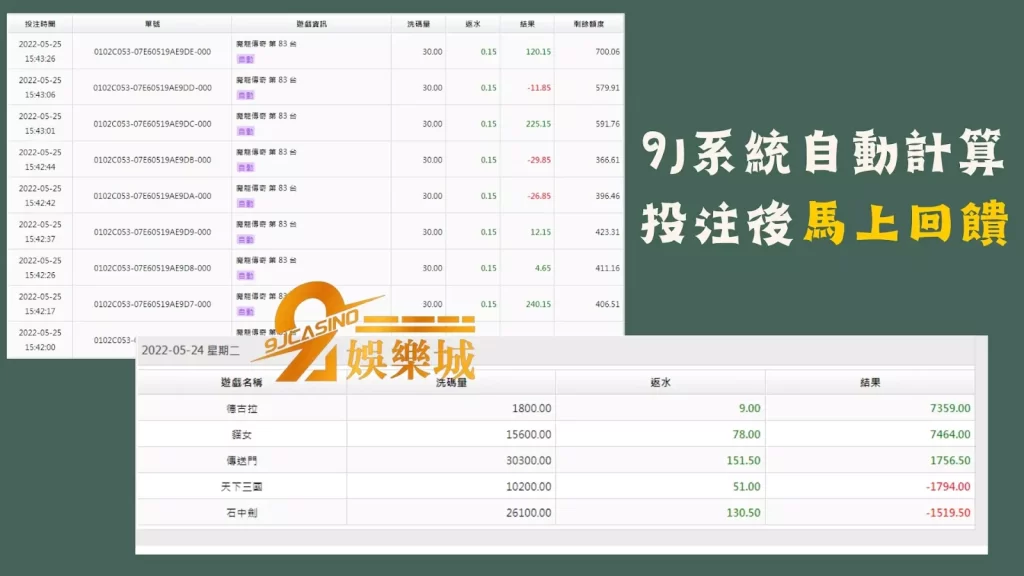Screen dimensions: 1024x576
Task: Click the 自動 tag in the 15:43:26 row
Action: coord(246,59)
